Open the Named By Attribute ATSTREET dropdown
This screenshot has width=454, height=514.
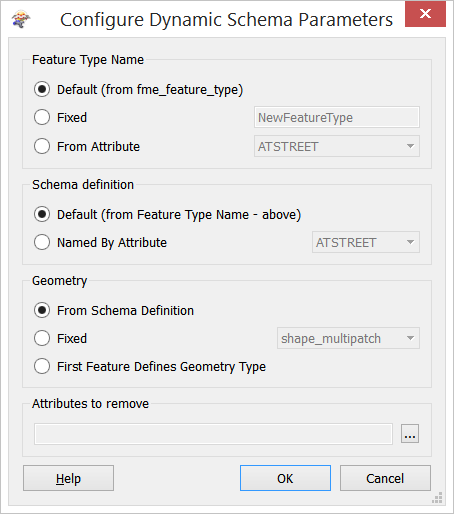pos(366,242)
